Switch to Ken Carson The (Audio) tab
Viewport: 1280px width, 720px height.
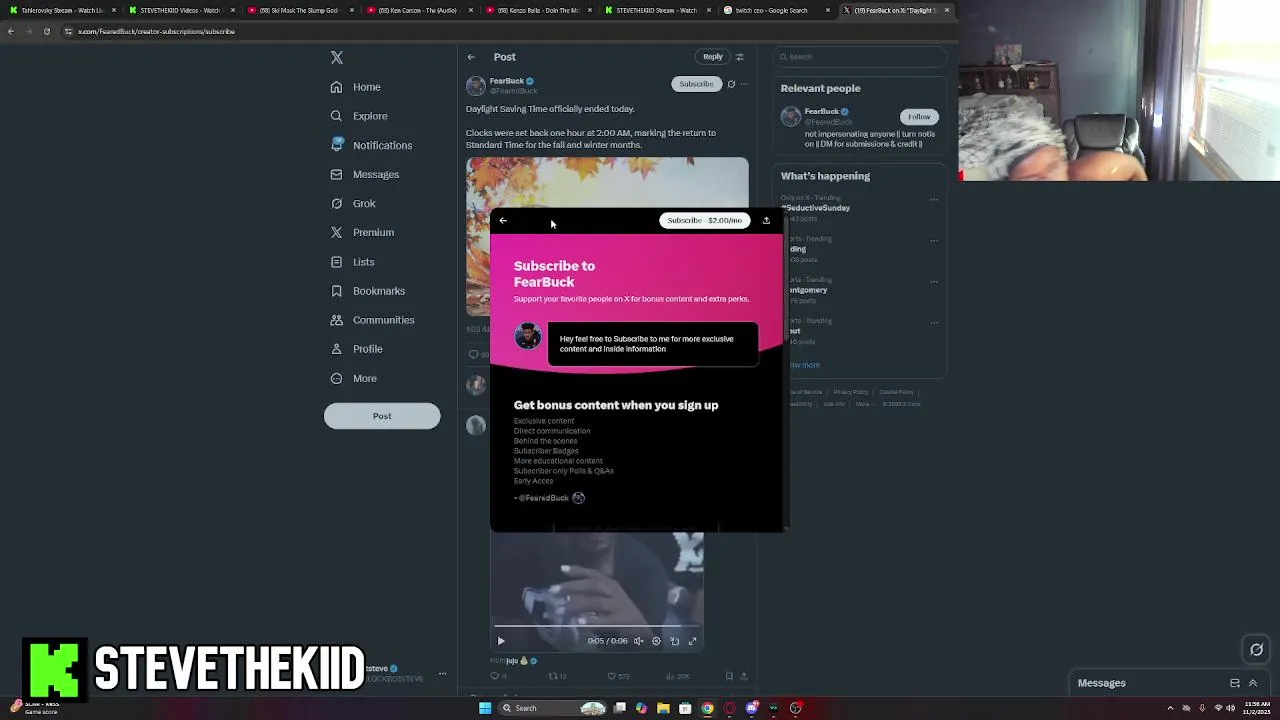click(418, 10)
